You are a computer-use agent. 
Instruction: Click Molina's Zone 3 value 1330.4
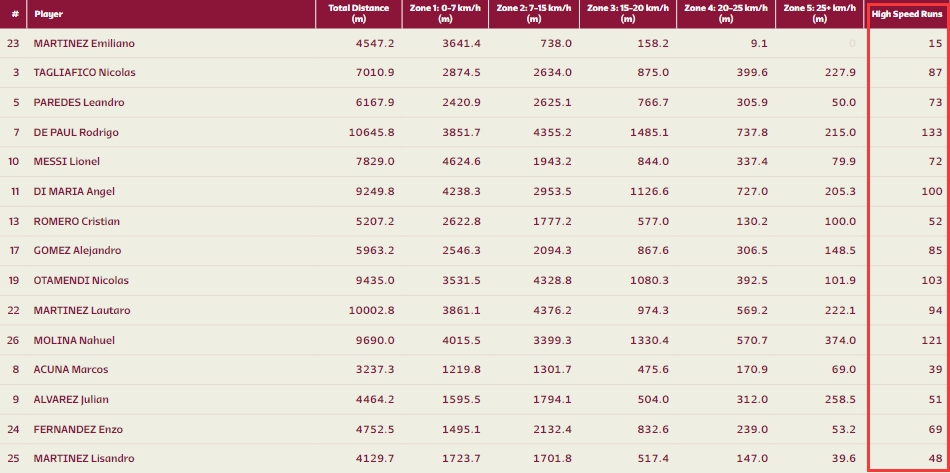click(x=650, y=340)
